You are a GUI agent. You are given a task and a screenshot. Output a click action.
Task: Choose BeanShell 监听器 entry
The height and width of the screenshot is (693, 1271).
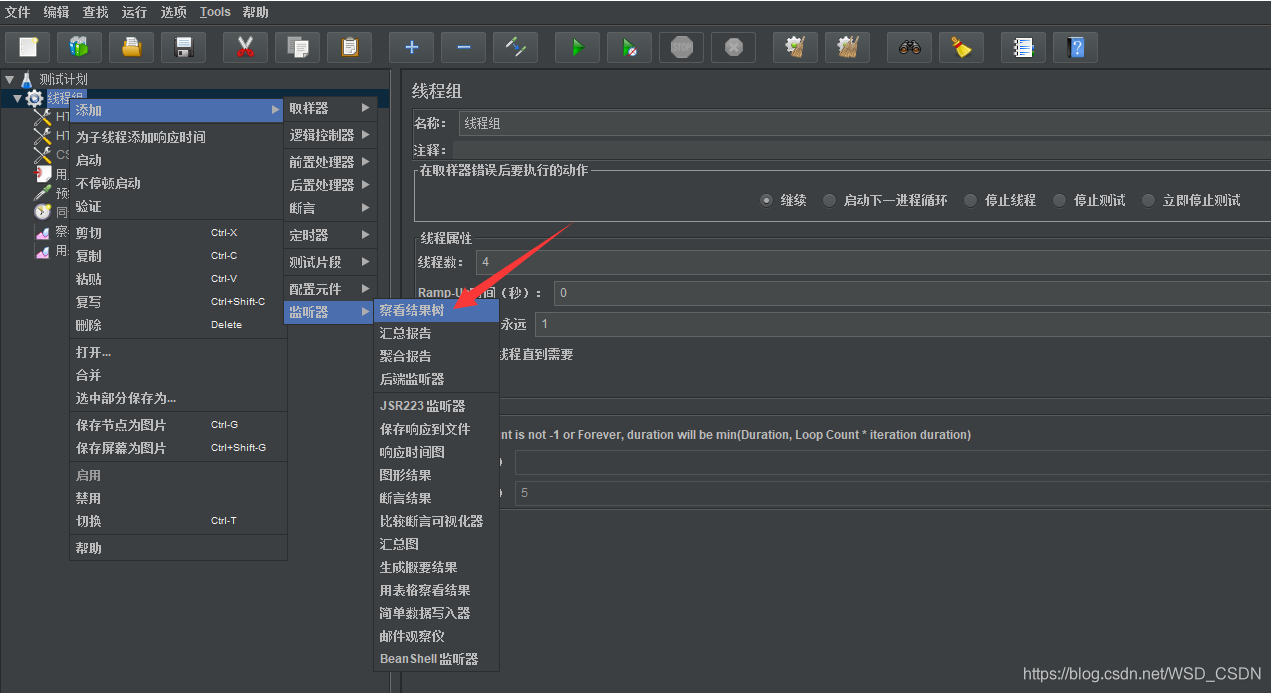click(436, 659)
